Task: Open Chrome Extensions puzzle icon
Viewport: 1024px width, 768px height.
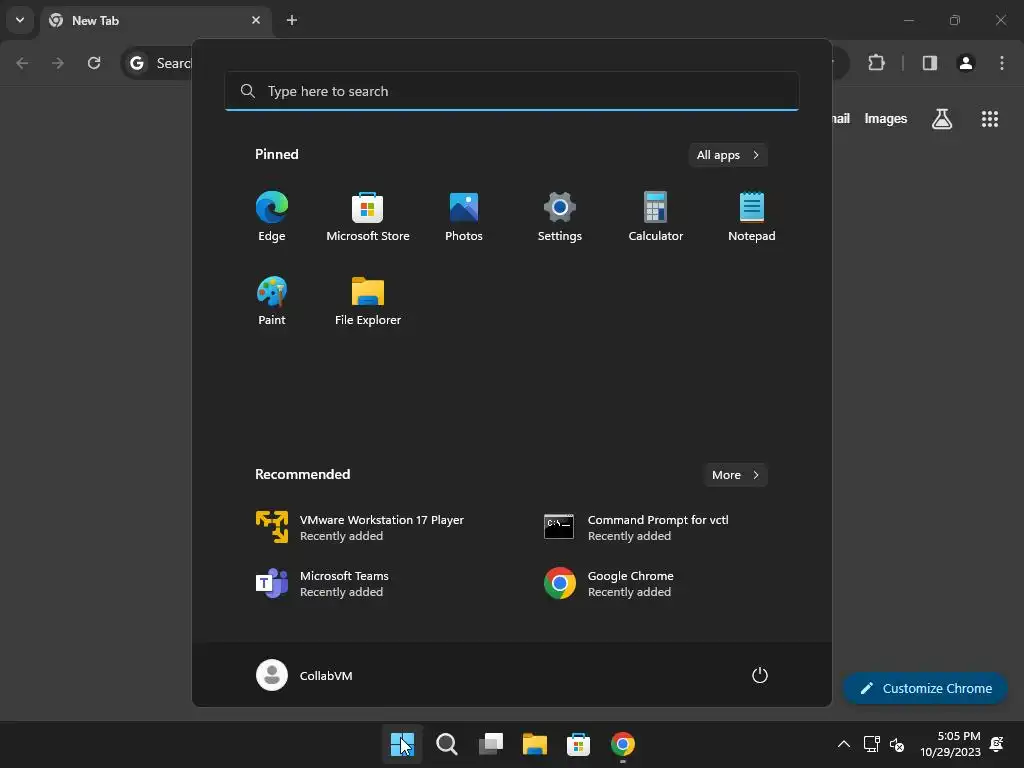Action: [876, 63]
